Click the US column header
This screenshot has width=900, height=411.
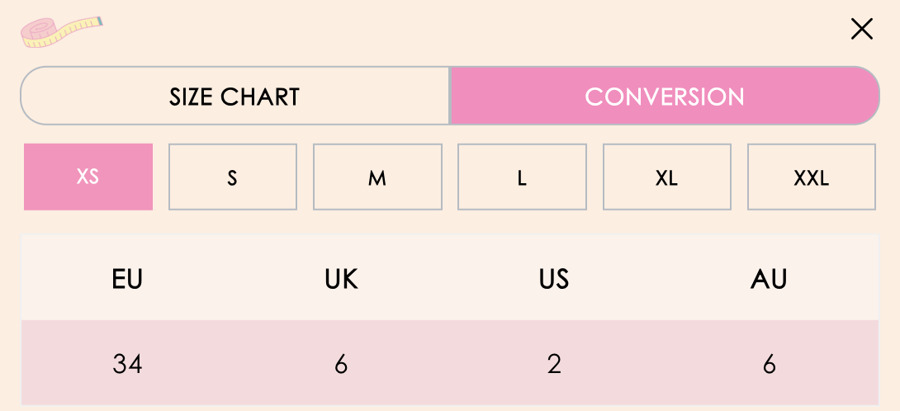(554, 279)
